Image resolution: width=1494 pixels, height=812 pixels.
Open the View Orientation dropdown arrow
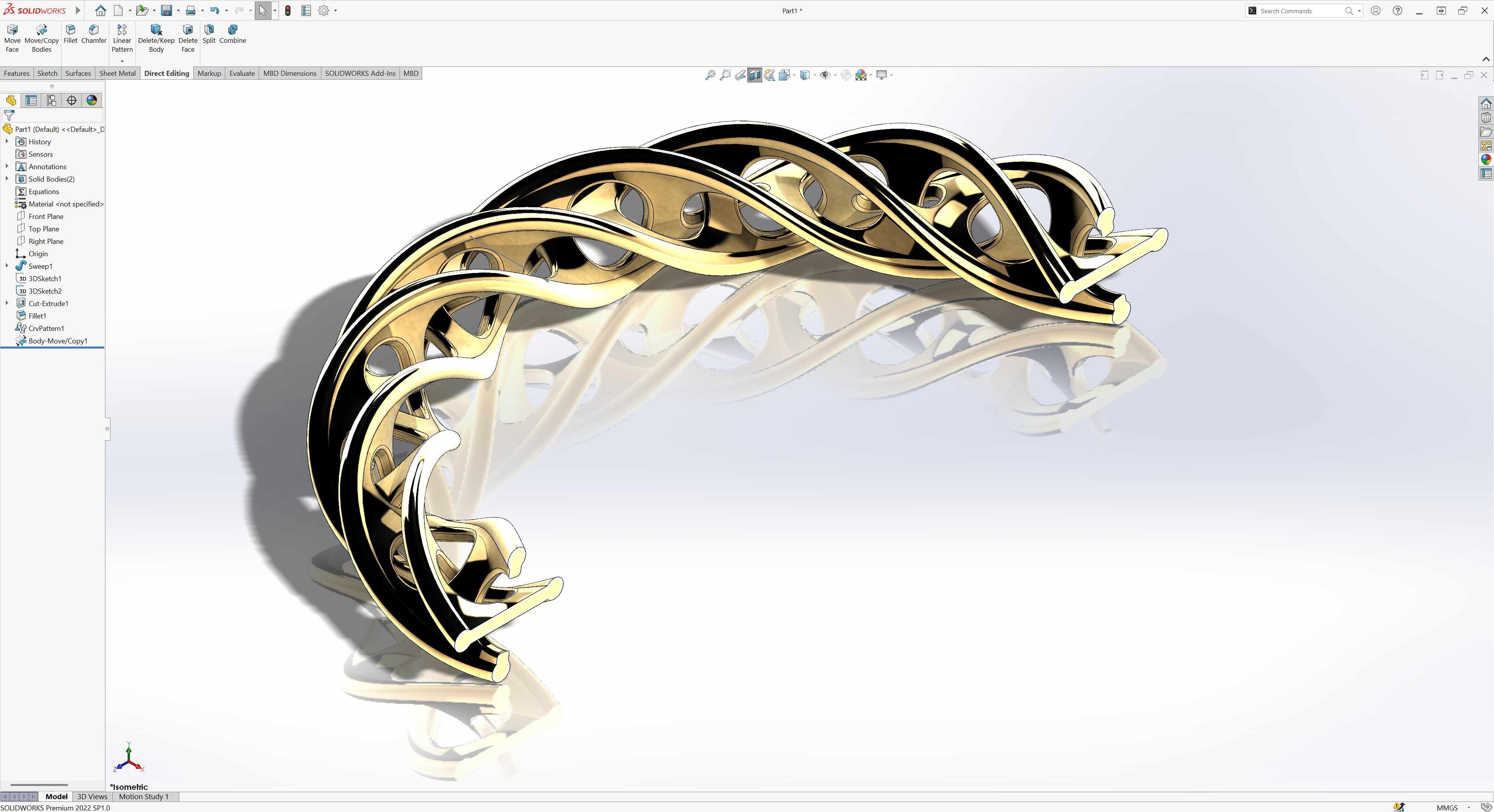click(794, 75)
